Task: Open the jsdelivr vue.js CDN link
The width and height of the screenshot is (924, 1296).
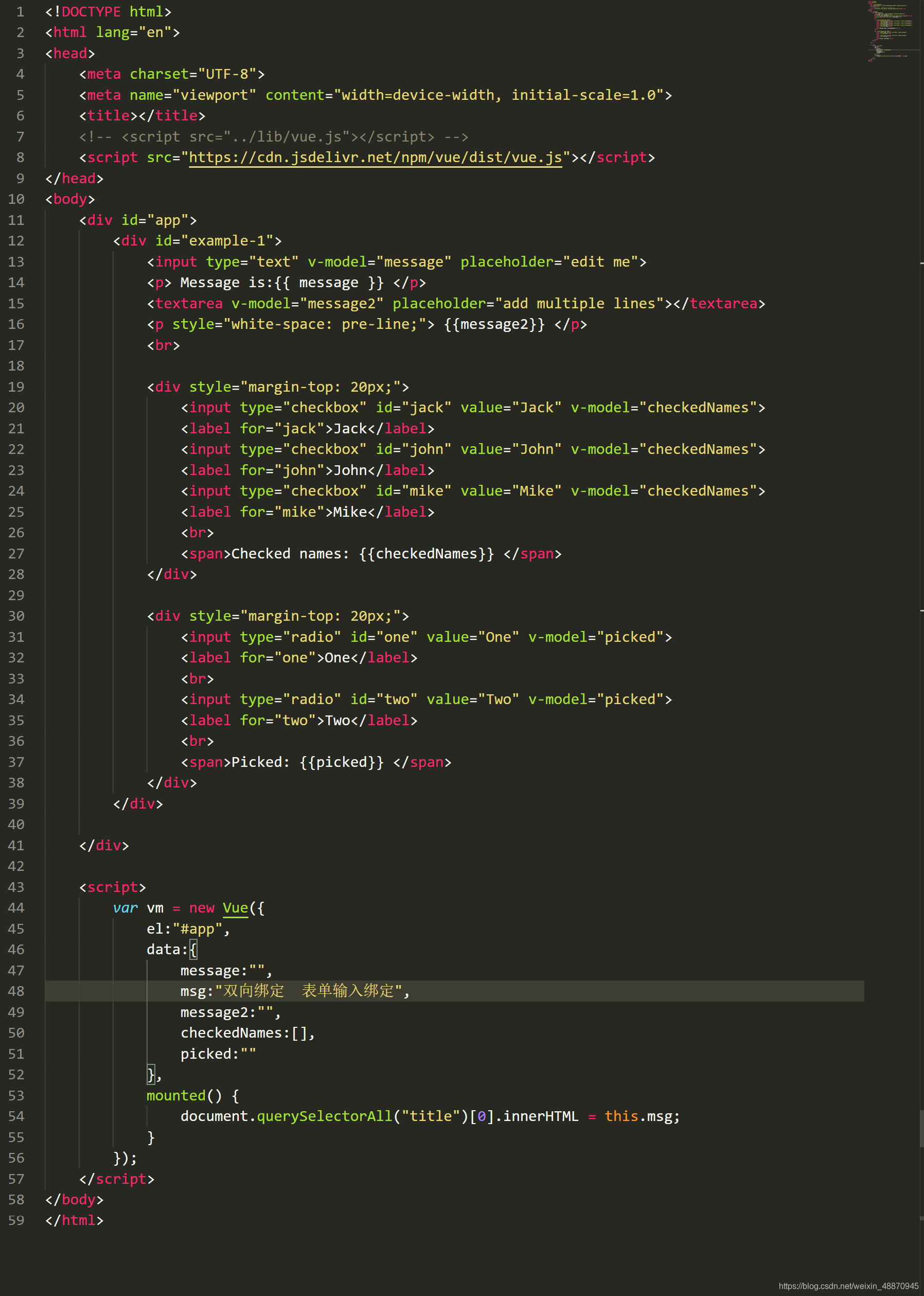Action: (375, 157)
